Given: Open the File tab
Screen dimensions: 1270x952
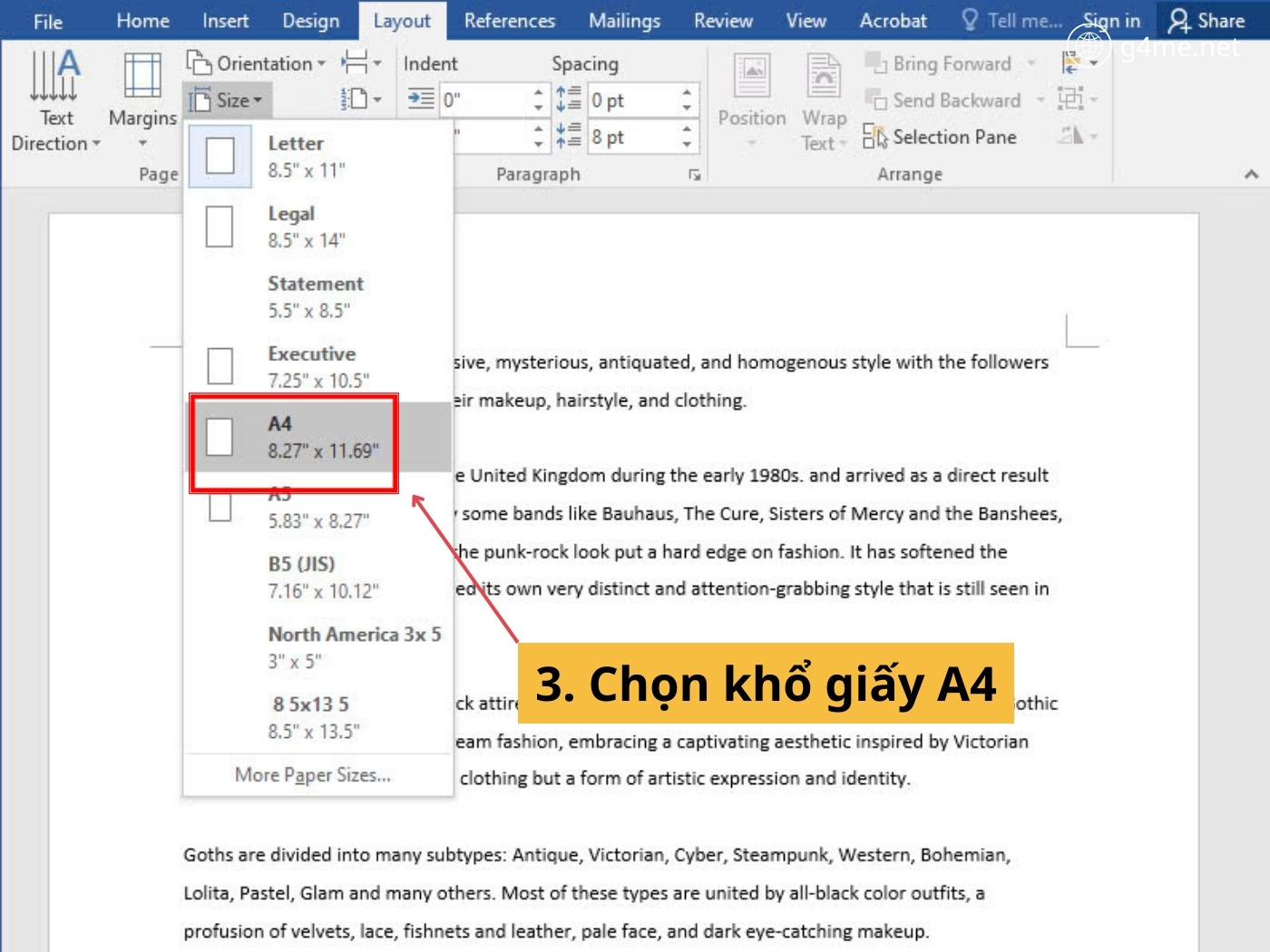Looking at the screenshot, I should 48,21.
